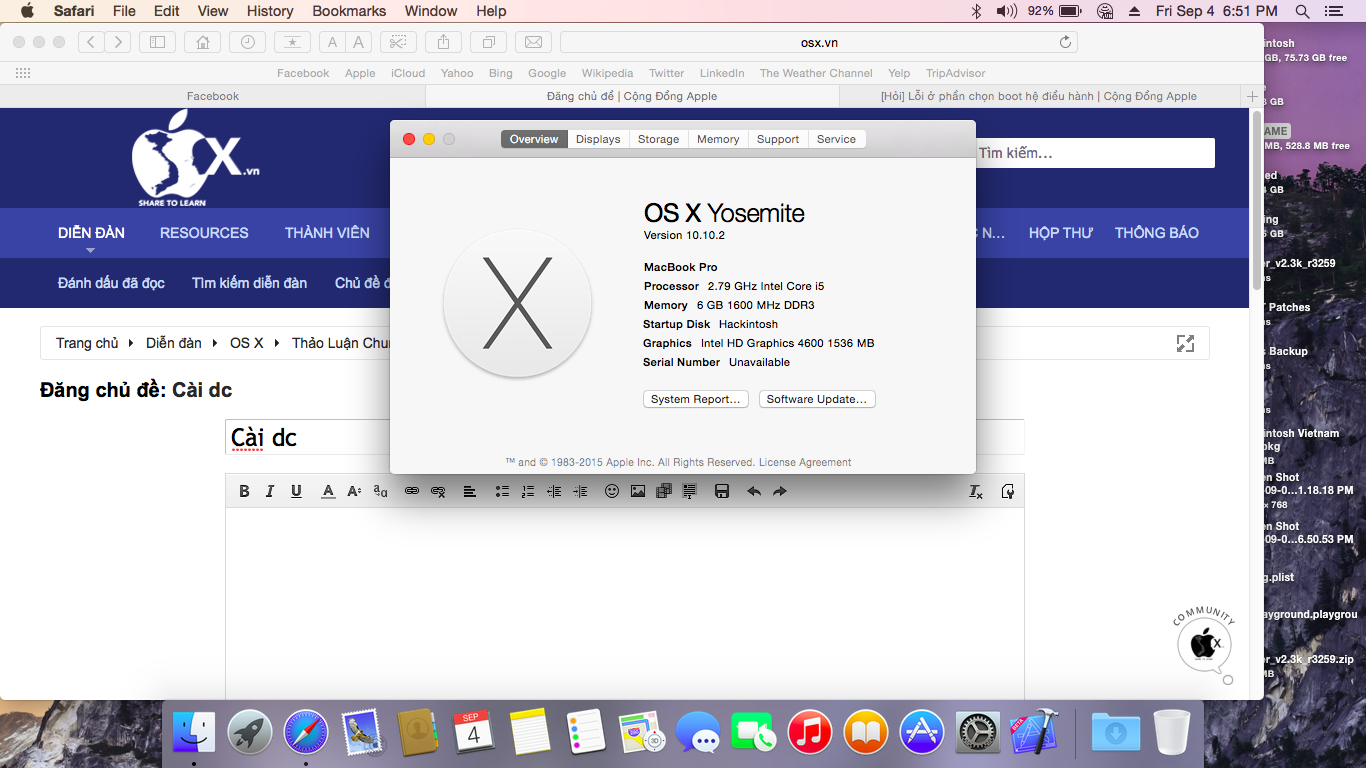Viewport: 1366px width, 768px height.
Task: Click the Safari home button
Action: (203, 42)
